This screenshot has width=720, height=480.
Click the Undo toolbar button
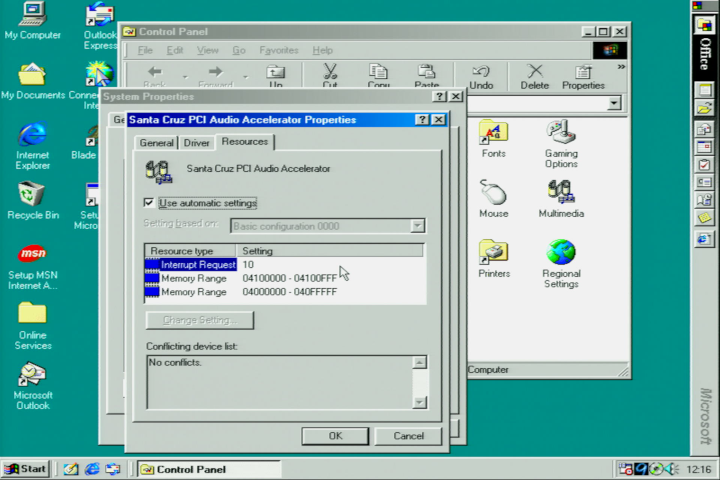[481, 76]
